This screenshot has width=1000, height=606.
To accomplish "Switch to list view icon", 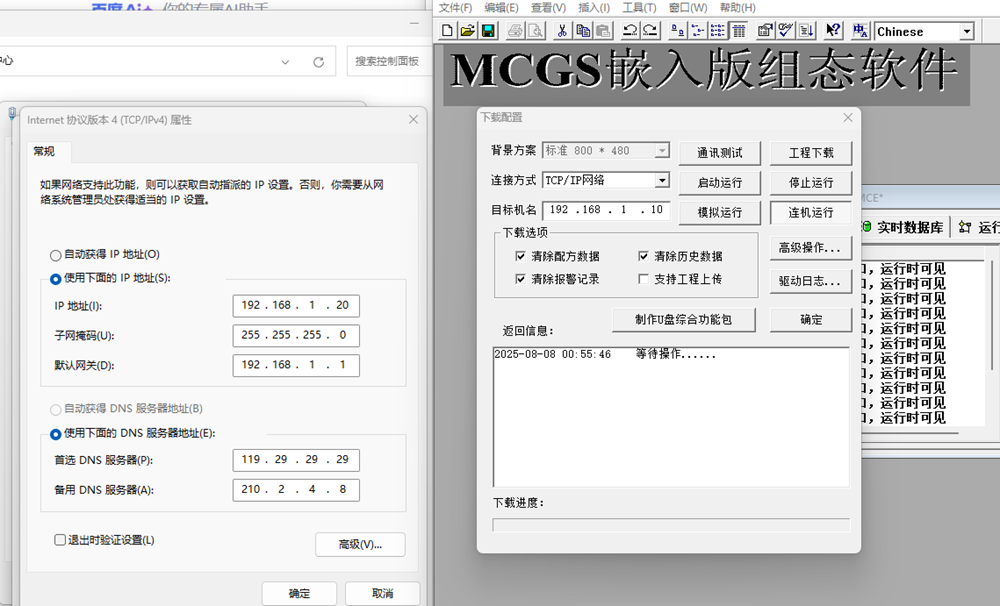I will (718, 31).
